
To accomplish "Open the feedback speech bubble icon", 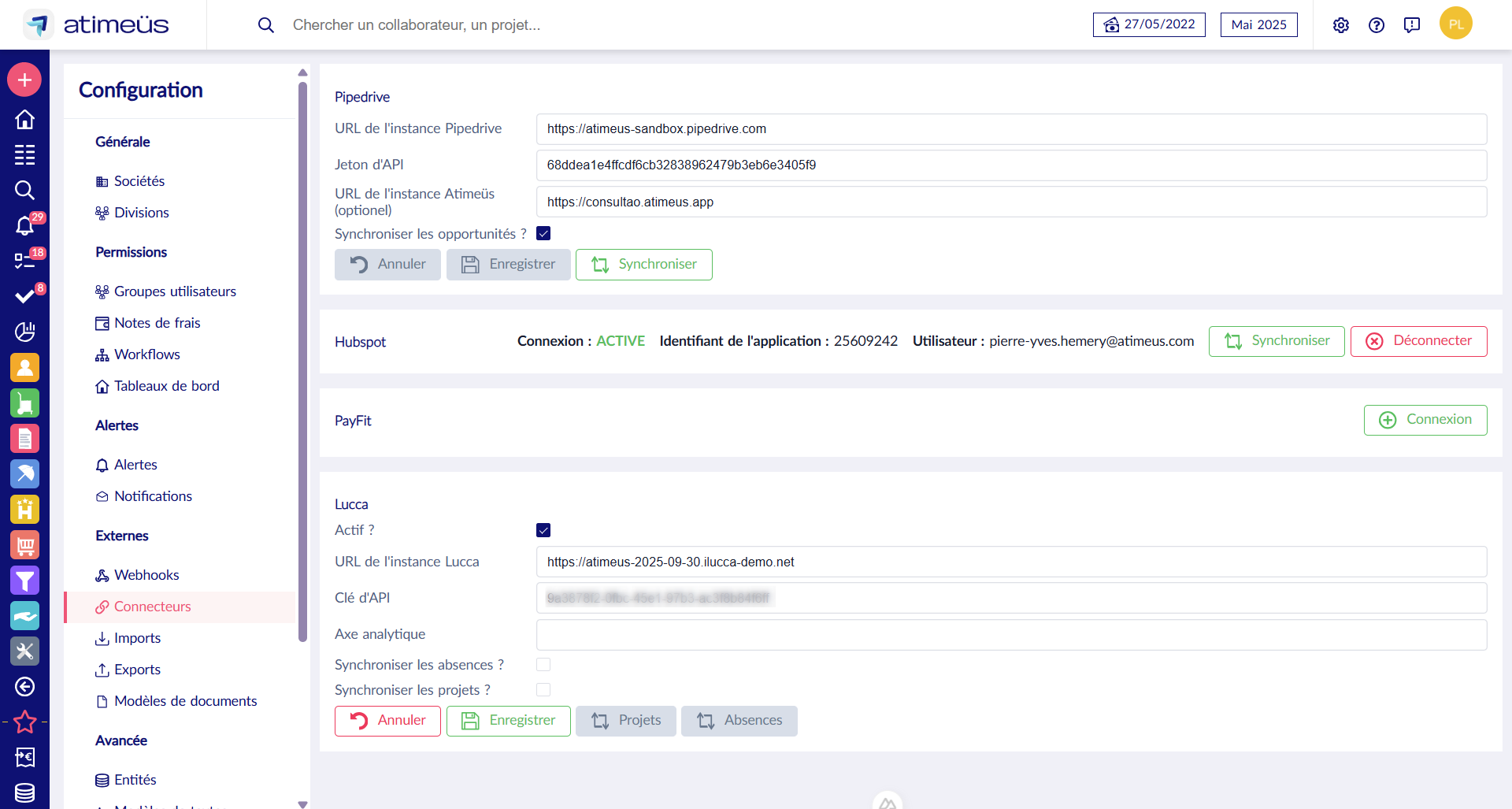I will (x=1412, y=25).
